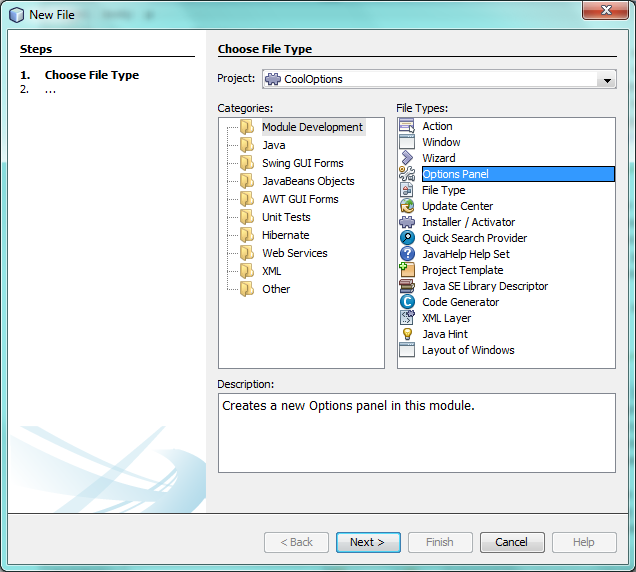The width and height of the screenshot is (636, 572).
Task: Click the Java Hint lightbulb icon
Action: pos(407,334)
